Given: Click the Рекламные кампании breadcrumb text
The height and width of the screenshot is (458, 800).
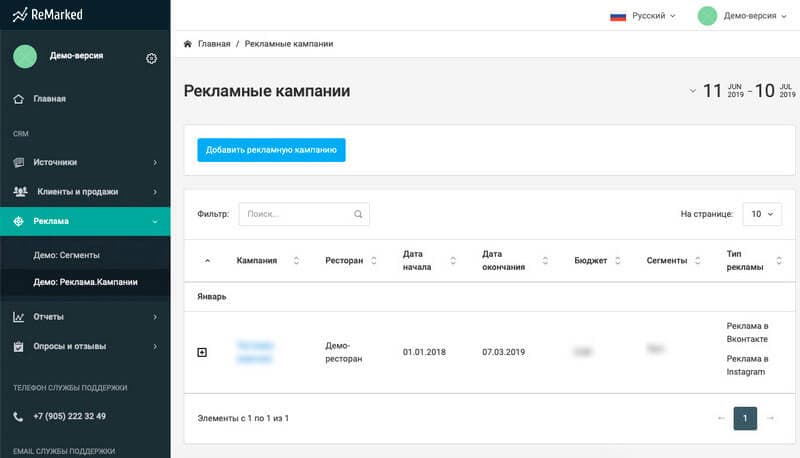Looking at the screenshot, I should coord(289,44).
